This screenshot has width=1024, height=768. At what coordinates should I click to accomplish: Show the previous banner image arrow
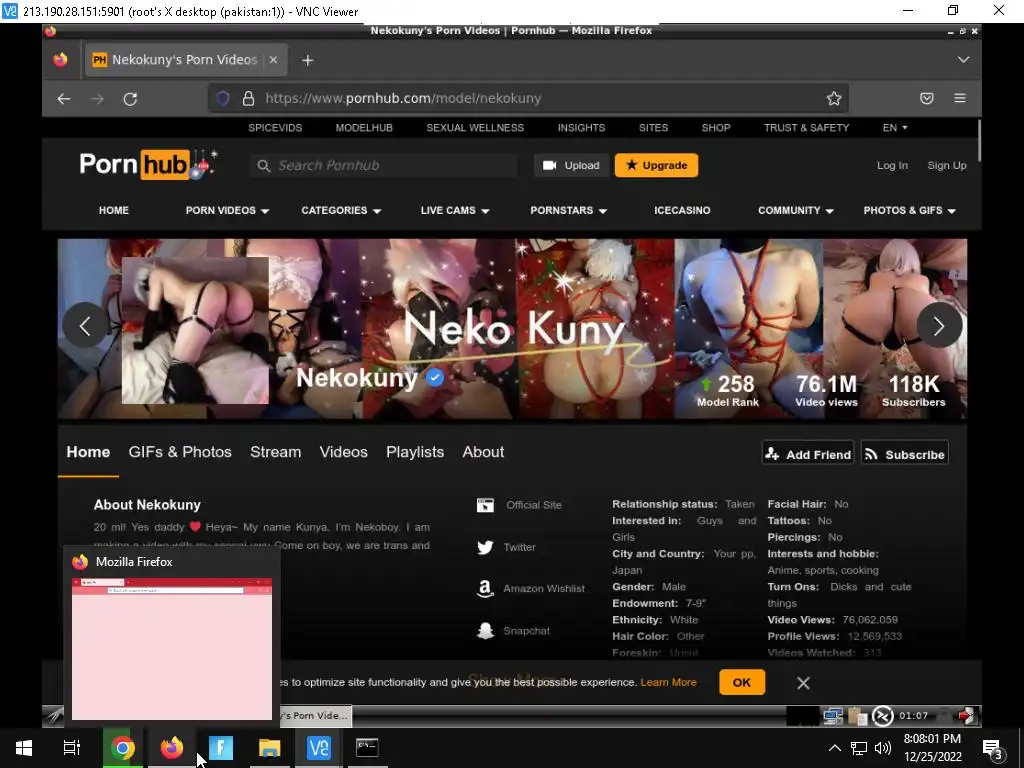pos(85,325)
